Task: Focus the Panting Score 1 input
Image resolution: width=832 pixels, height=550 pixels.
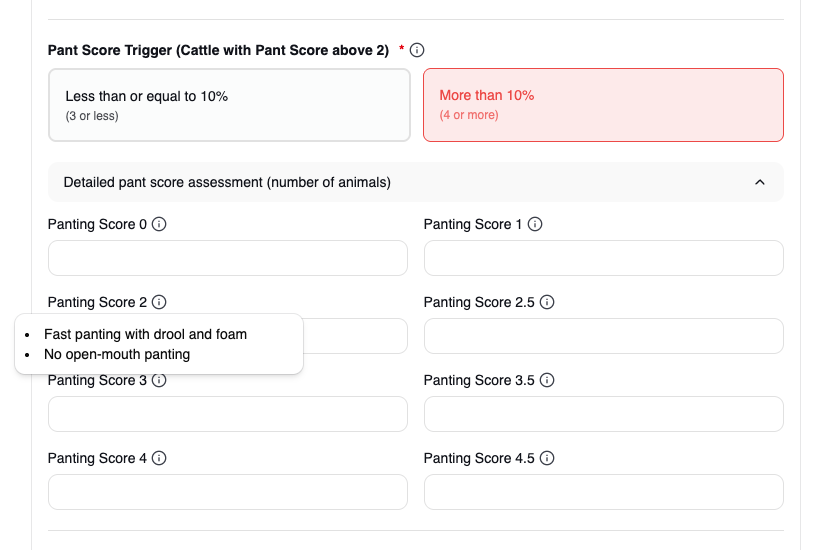Action: click(x=604, y=258)
